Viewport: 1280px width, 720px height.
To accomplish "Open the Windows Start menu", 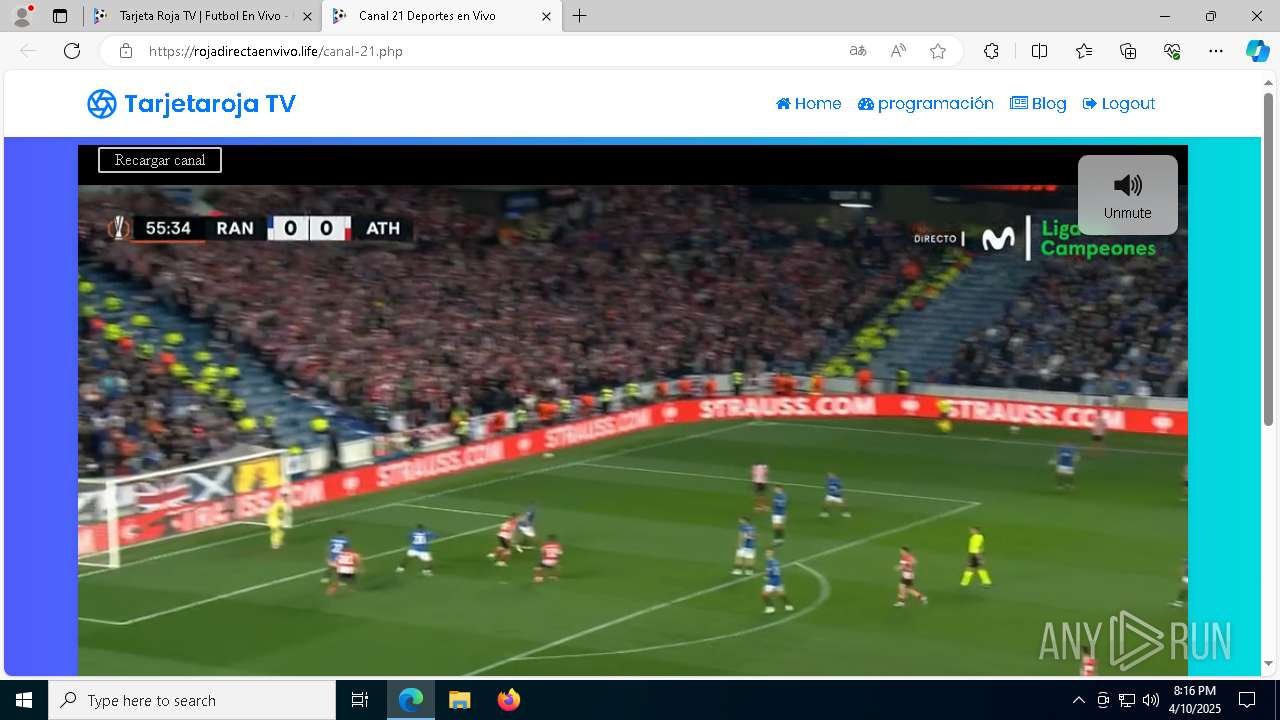I will click(24, 700).
